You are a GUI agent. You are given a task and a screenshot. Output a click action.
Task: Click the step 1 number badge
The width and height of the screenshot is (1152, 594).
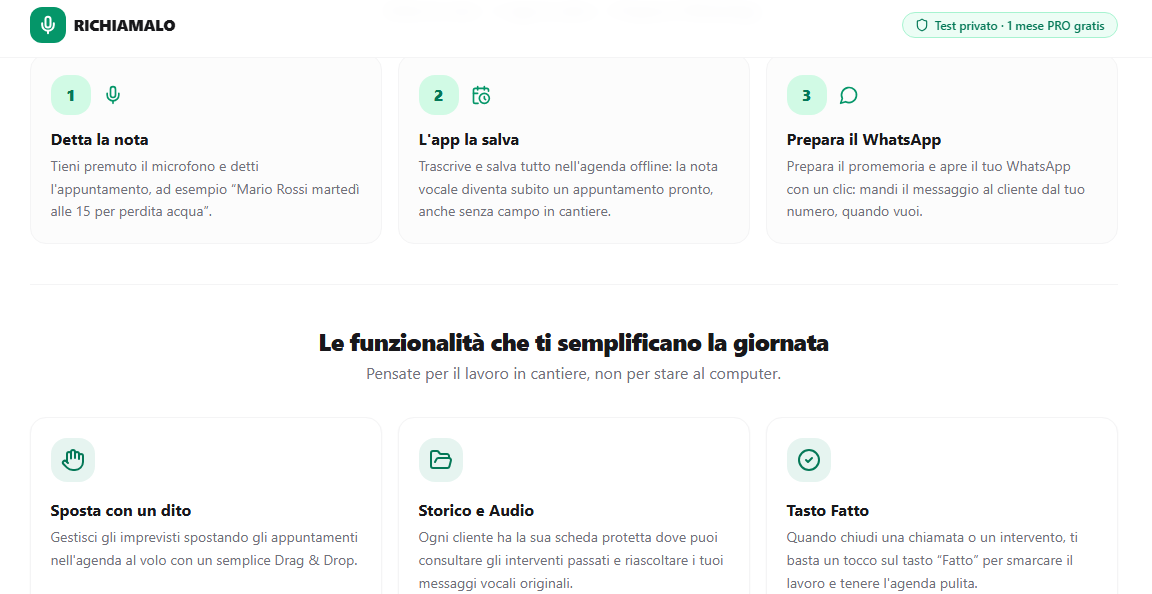tap(71, 96)
